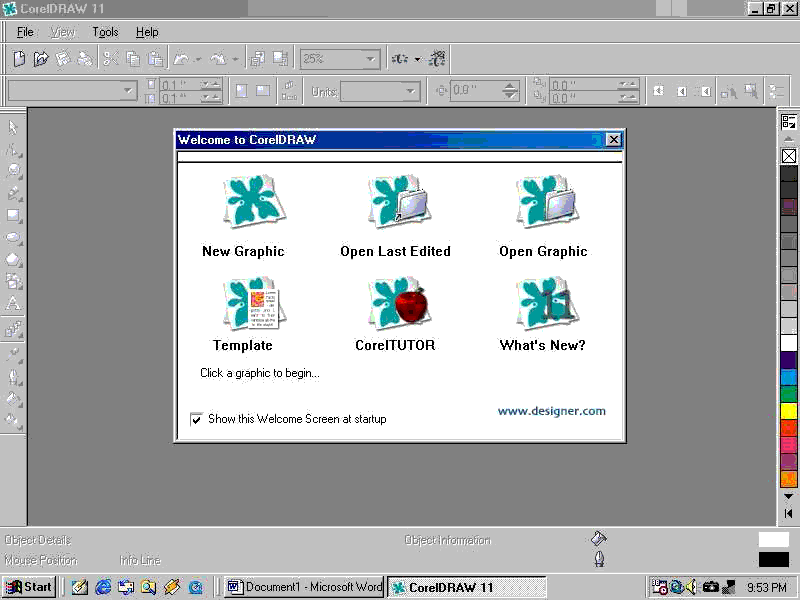Viewport: 800px width, 600px height.
Task: Click the New Graphic icon
Action: [x=254, y=202]
